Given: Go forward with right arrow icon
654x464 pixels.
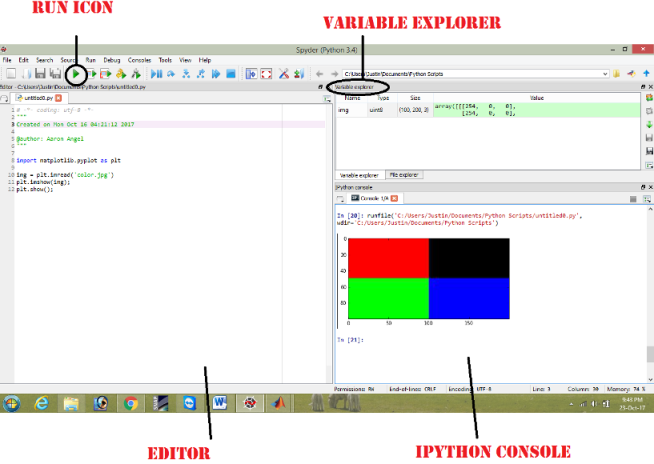Looking at the screenshot, I should (x=334, y=74).
